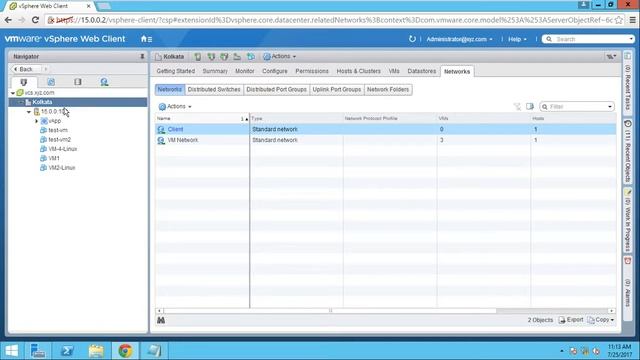The image size is (640, 360).
Task: Open the Help dropdown menu
Action: tap(517, 39)
